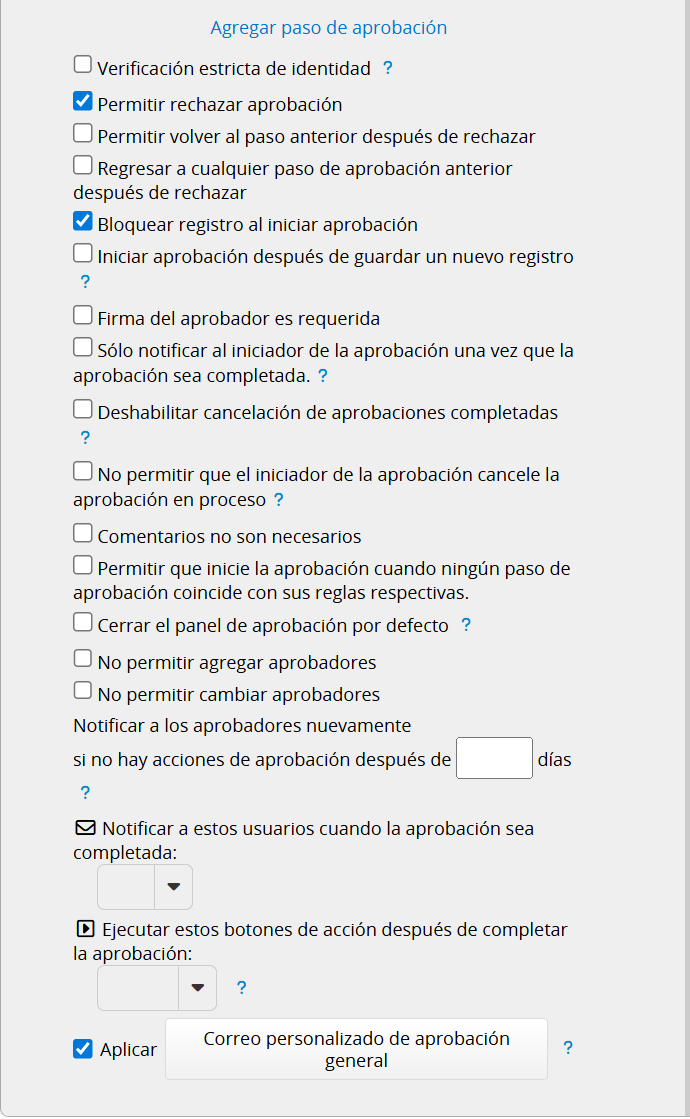Click the días number input field

[494, 758]
